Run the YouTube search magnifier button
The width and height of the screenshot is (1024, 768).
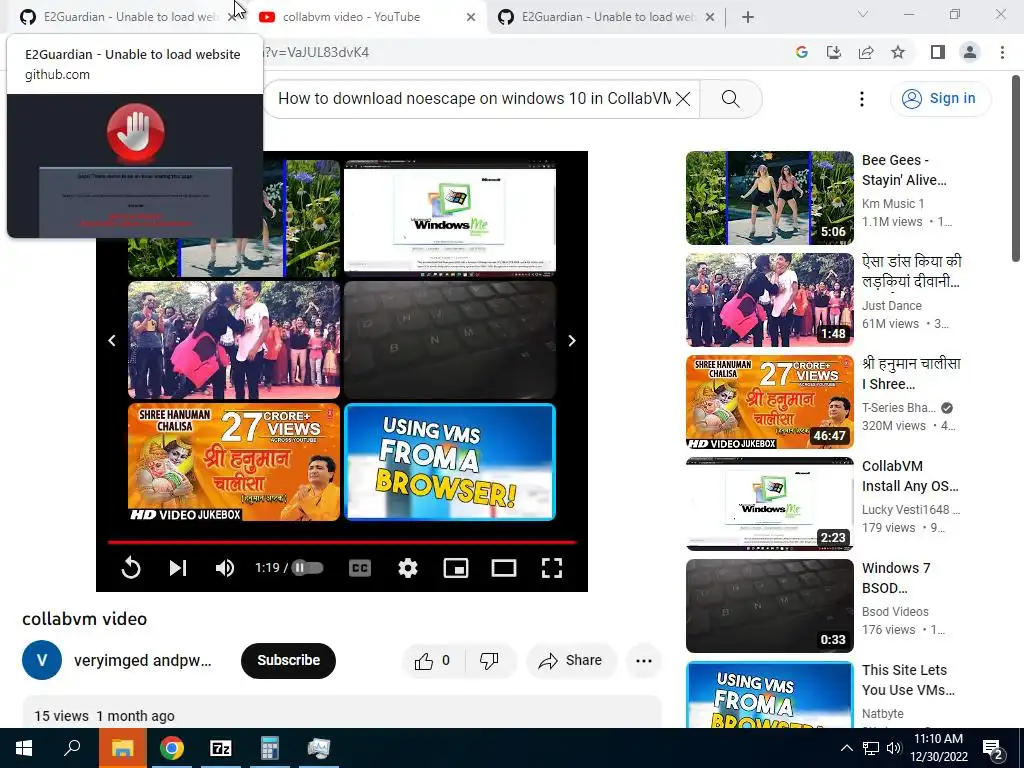click(x=731, y=99)
